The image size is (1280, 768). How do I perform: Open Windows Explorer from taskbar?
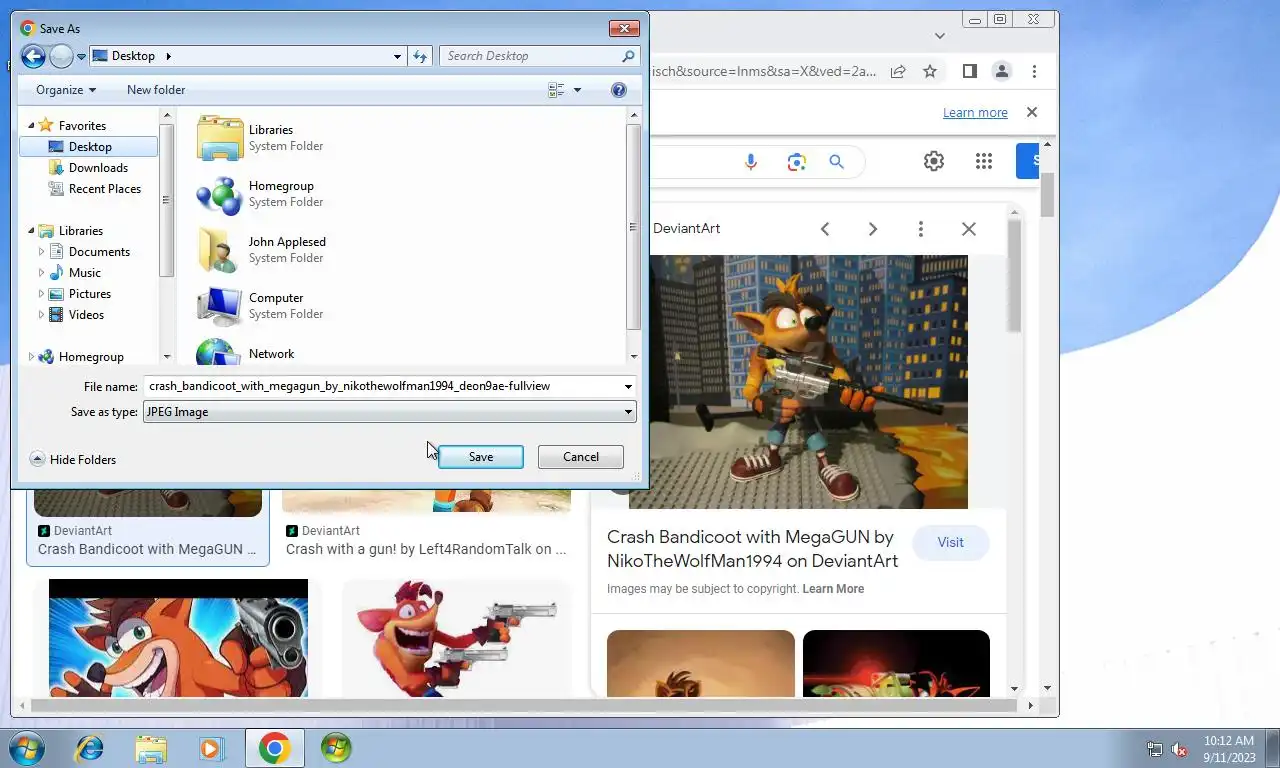pos(151,748)
